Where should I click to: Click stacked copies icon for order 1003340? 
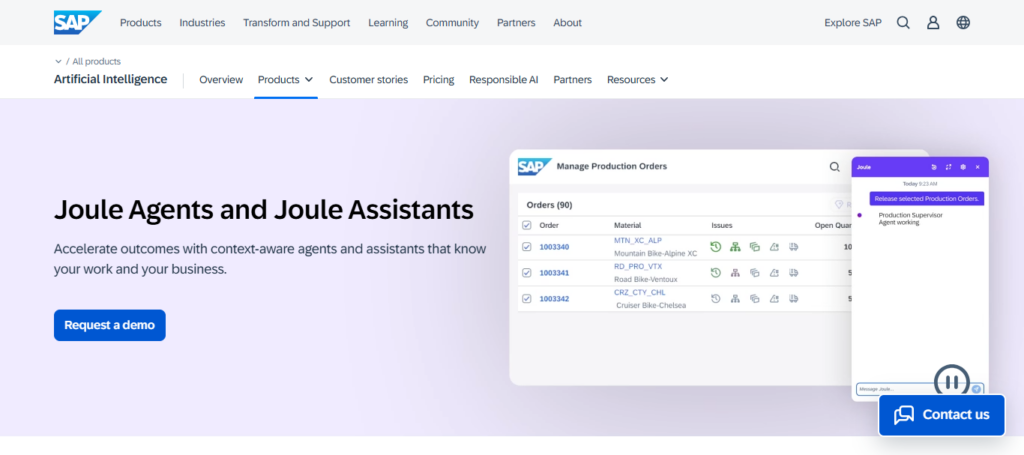click(x=755, y=247)
